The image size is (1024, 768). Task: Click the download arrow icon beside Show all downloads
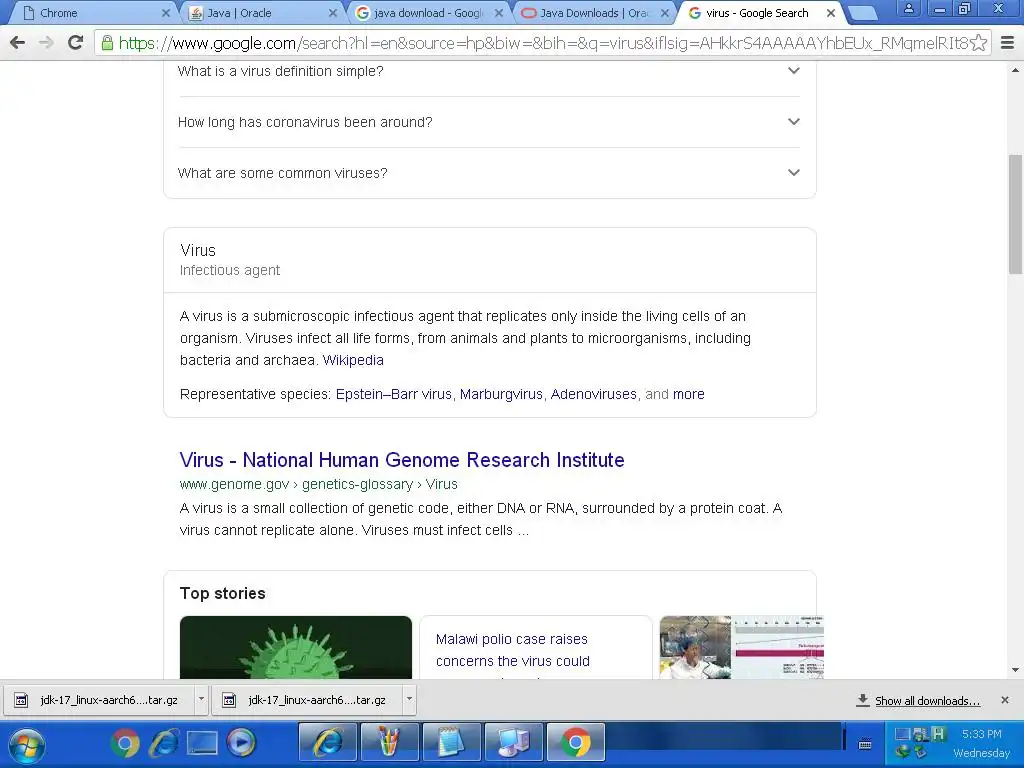click(x=863, y=700)
